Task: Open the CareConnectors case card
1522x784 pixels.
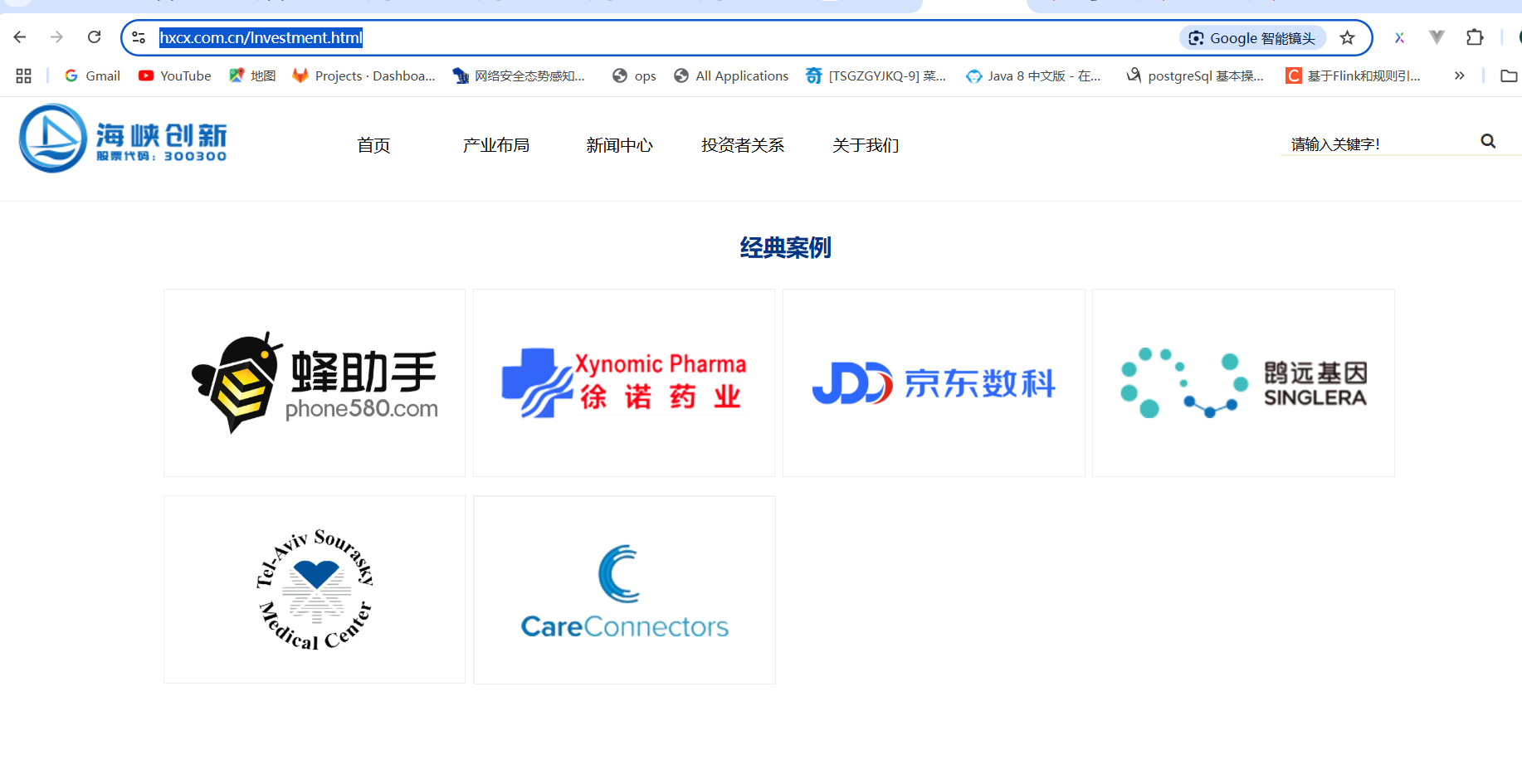Action: (624, 590)
